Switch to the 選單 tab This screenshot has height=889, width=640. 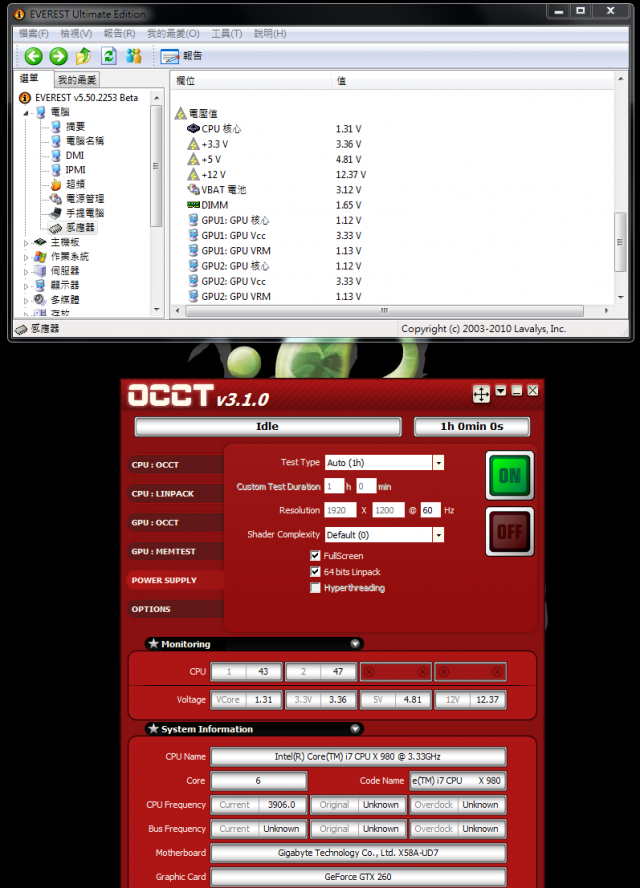(29, 79)
